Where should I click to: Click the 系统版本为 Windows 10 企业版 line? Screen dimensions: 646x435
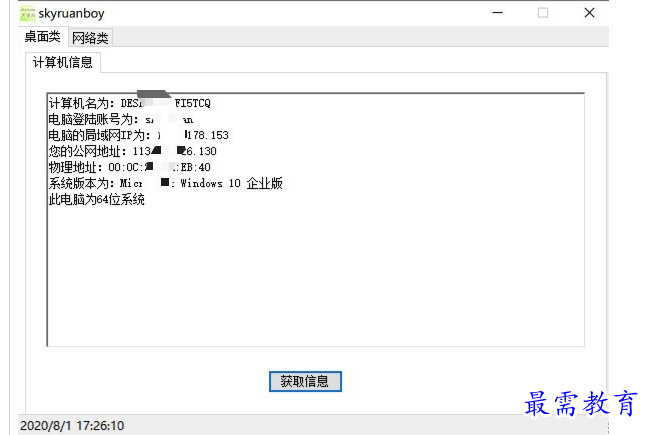point(166,183)
